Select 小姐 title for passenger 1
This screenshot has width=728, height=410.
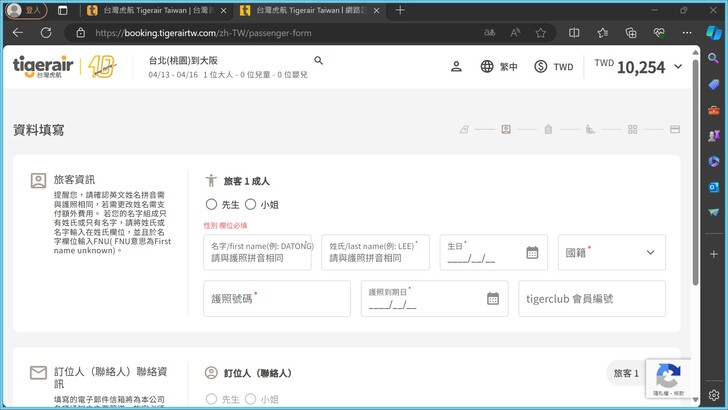(x=251, y=204)
